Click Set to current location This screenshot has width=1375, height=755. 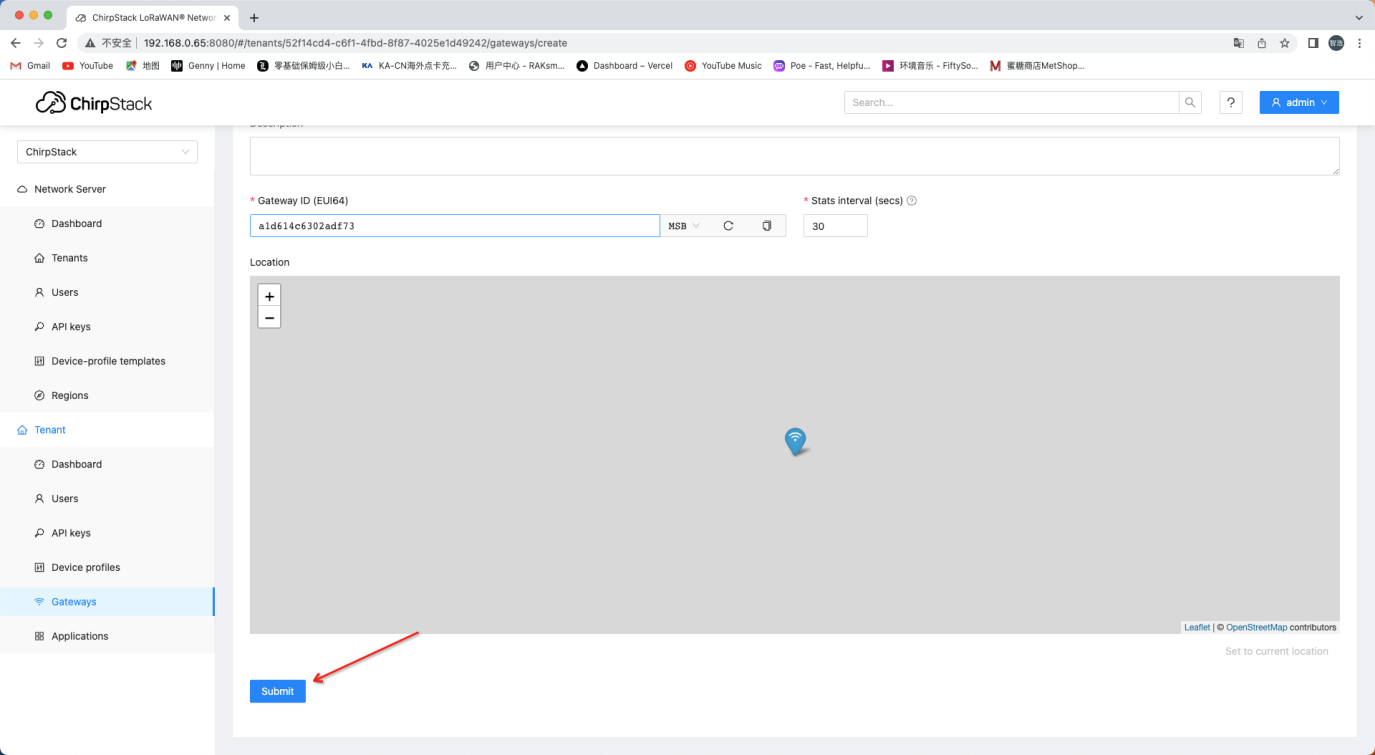[x=1276, y=651]
